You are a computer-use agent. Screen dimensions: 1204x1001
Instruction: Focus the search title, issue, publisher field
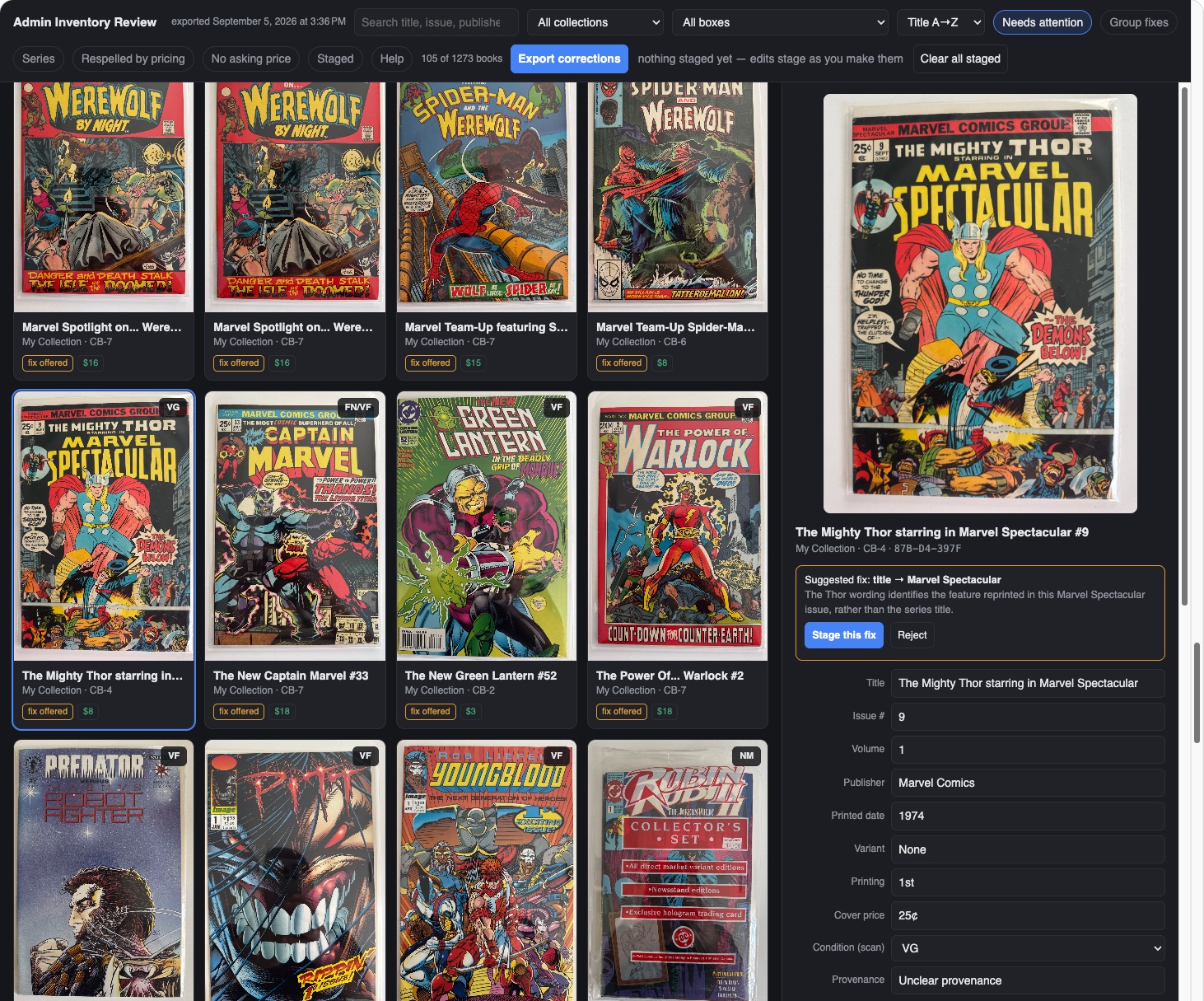pyautogui.click(x=436, y=22)
